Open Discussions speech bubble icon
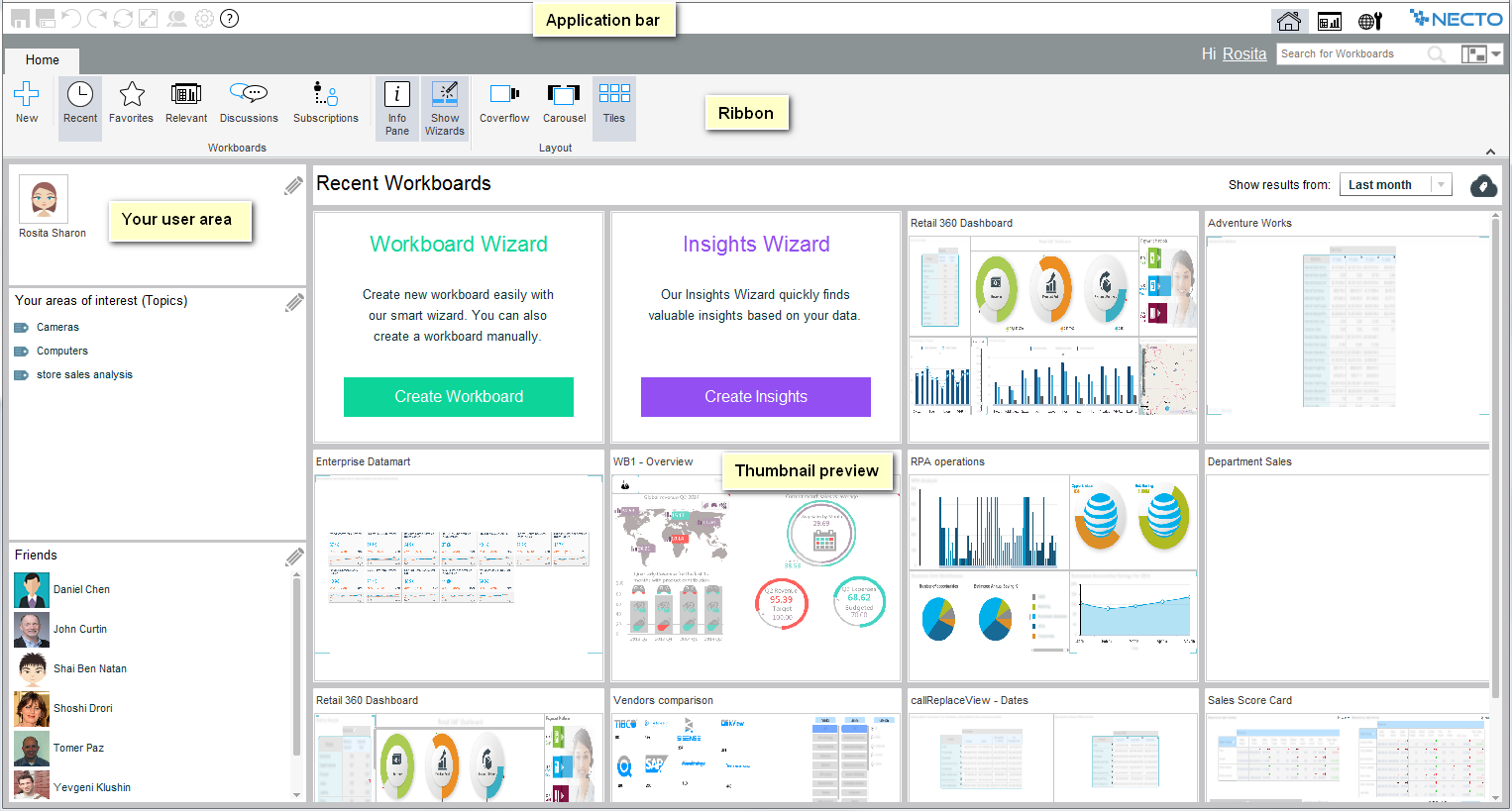The height and width of the screenshot is (811, 1512). 249,95
